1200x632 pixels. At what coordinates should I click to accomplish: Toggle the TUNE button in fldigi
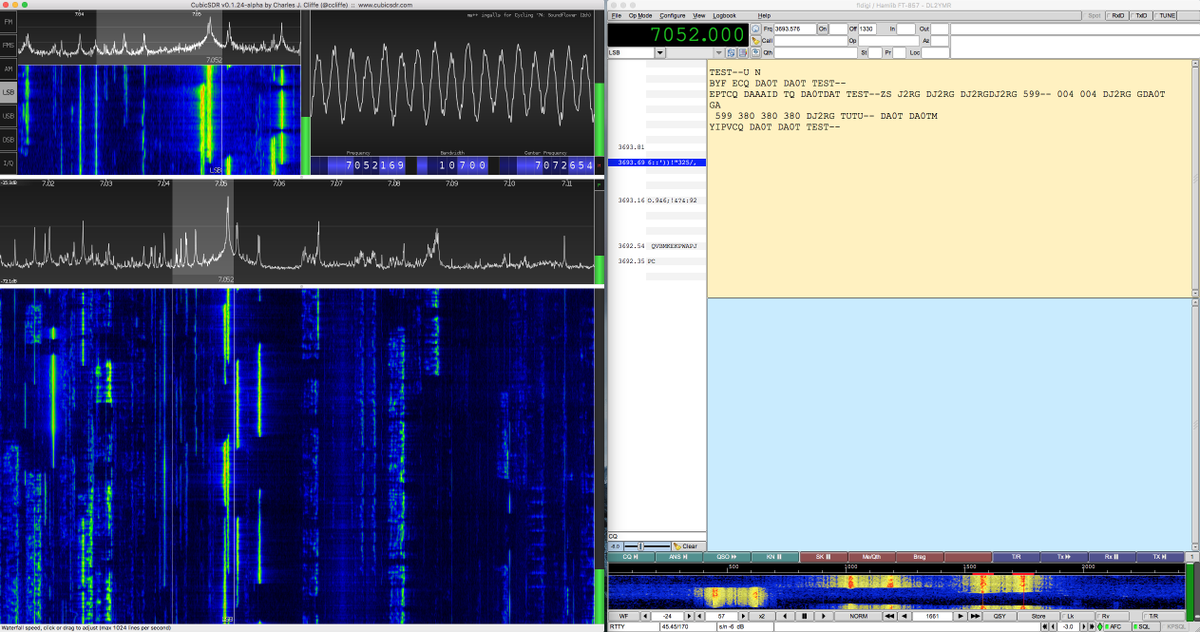[x=1165, y=16]
